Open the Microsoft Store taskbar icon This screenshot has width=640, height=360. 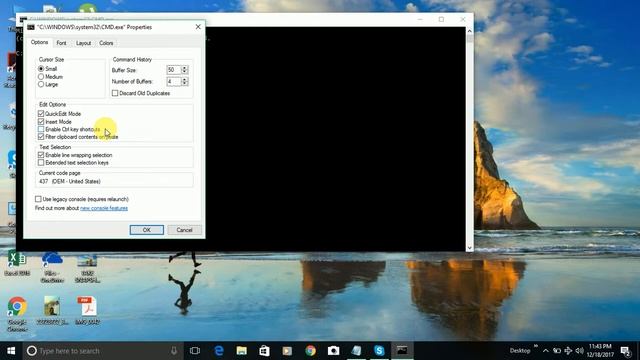point(264,351)
